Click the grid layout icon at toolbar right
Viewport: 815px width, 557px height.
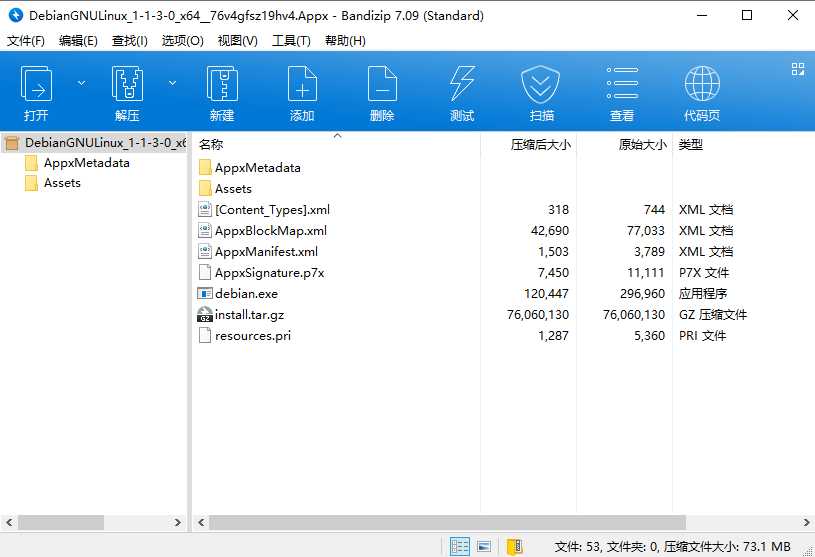(x=798, y=69)
